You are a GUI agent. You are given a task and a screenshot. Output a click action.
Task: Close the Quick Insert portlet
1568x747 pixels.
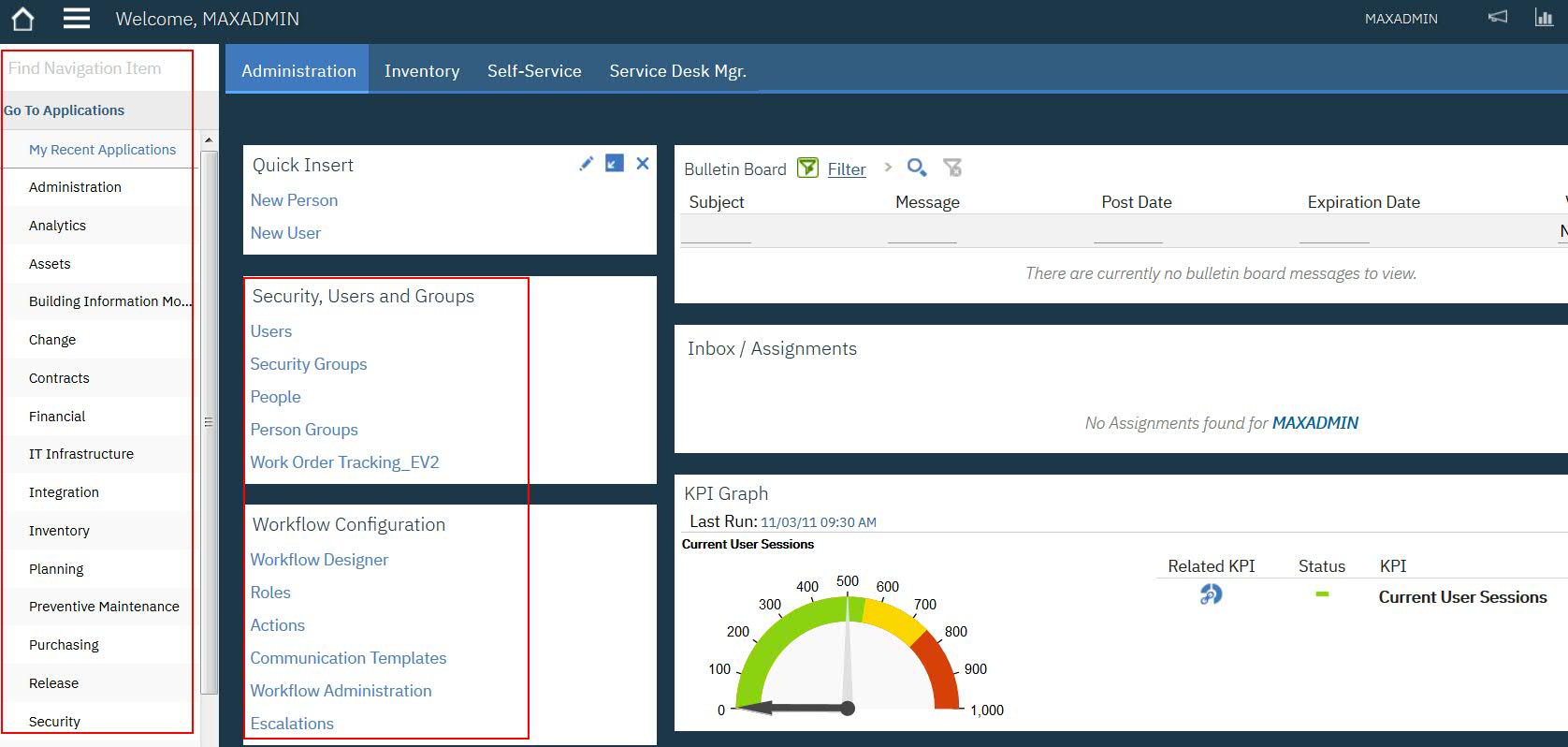point(643,163)
